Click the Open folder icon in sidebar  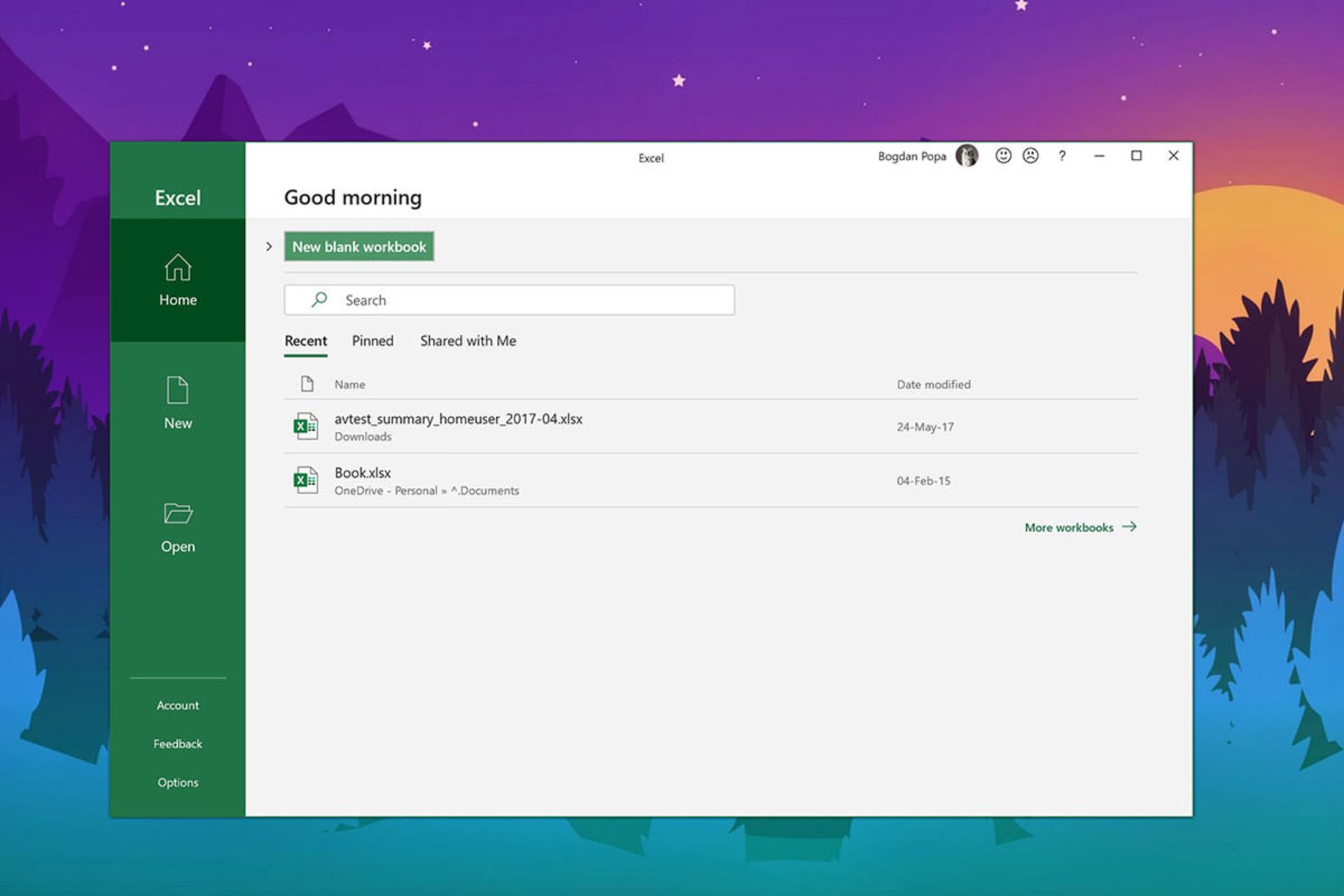(x=178, y=513)
